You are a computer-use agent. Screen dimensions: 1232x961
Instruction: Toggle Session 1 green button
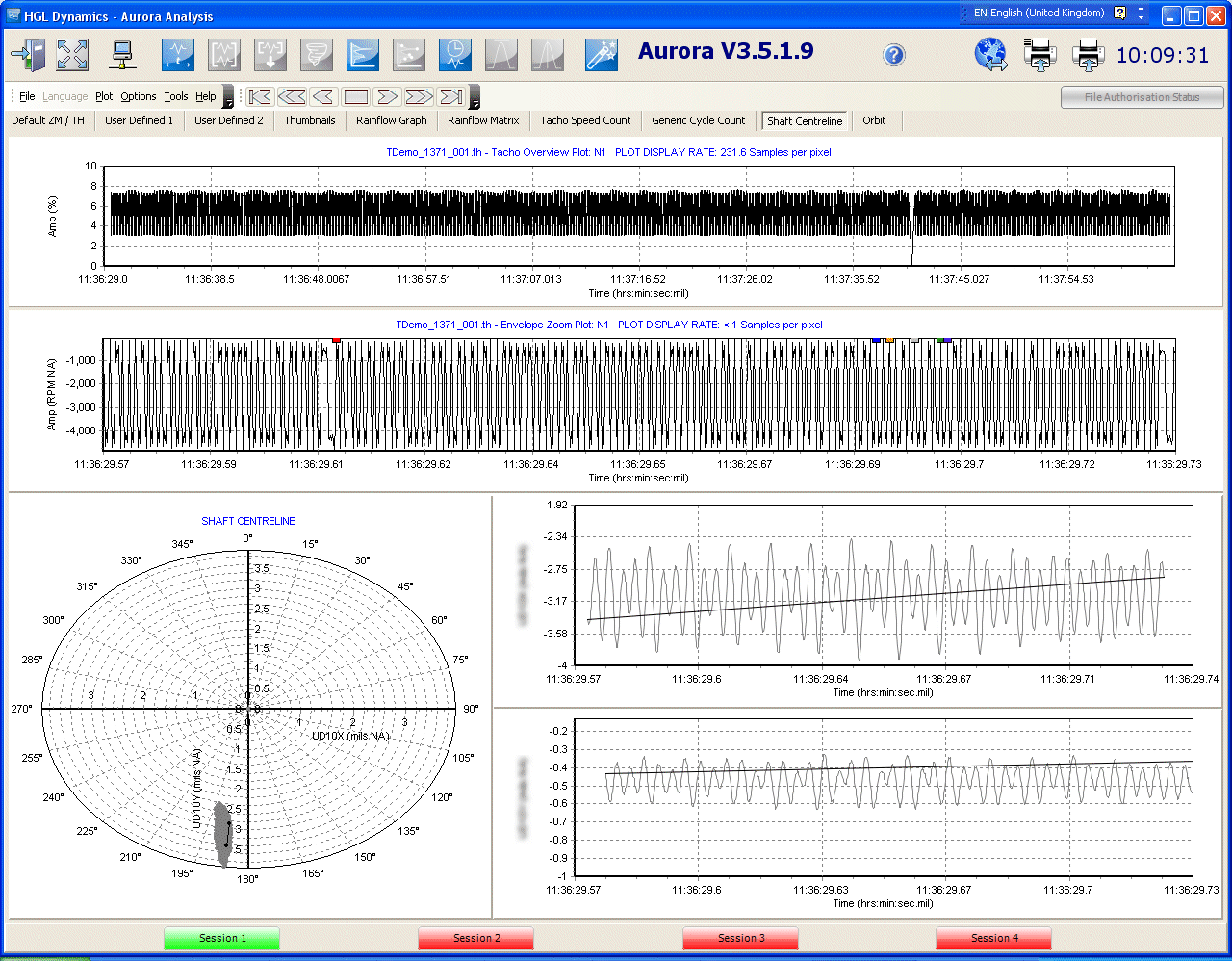pyautogui.click(x=221, y=938)
